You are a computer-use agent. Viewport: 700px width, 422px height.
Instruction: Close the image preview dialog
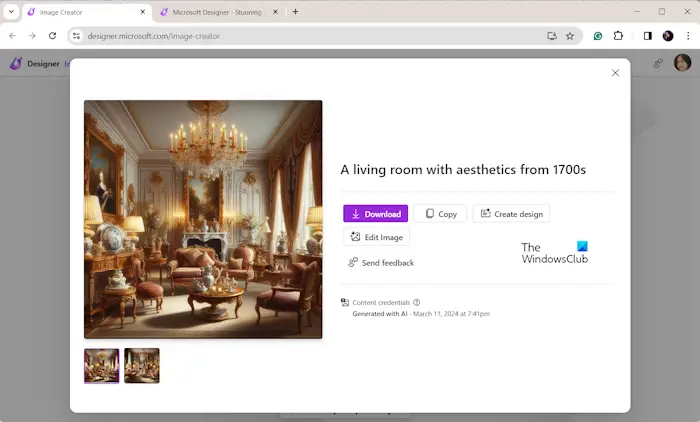(615, 73)
